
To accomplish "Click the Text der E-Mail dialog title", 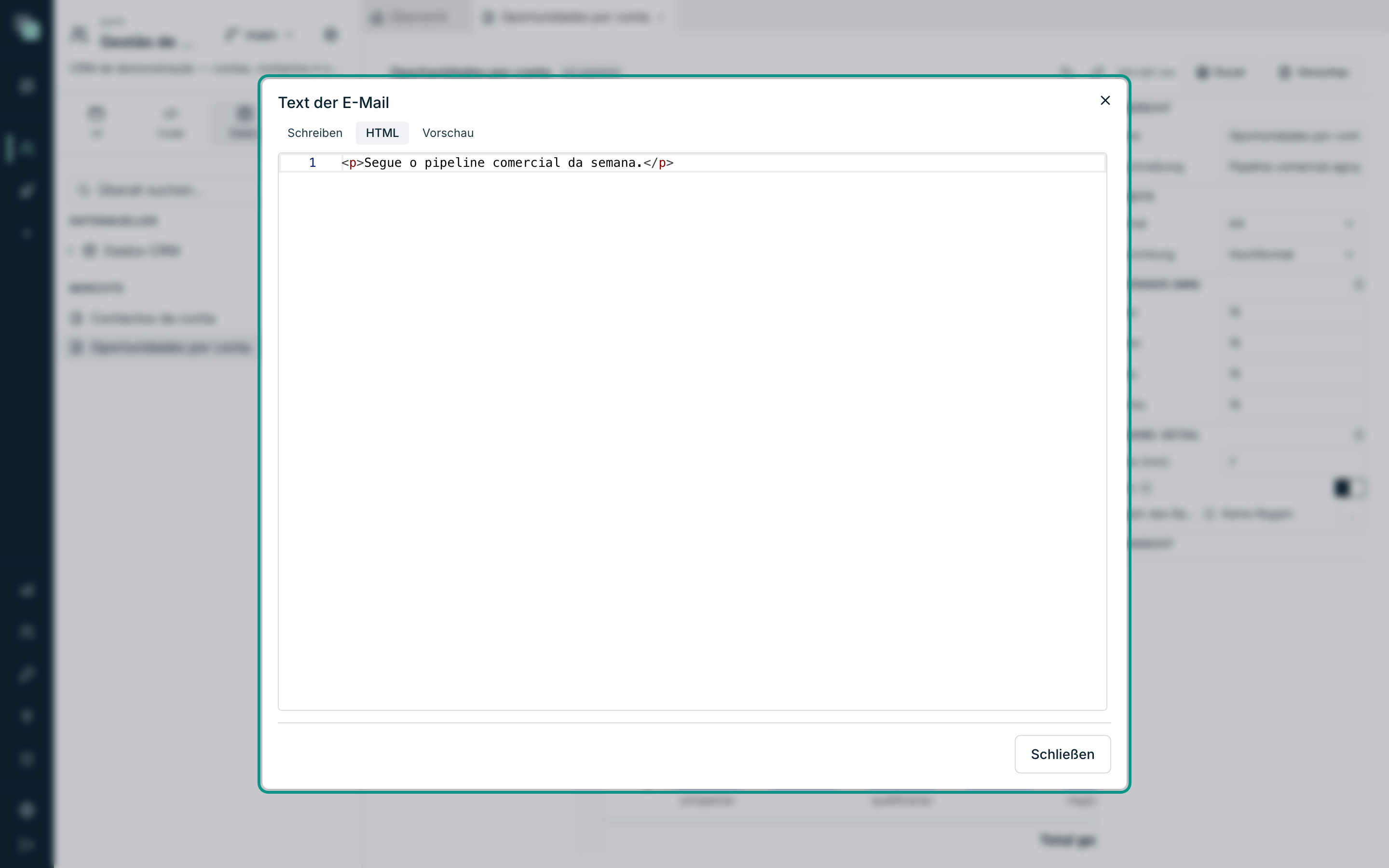I will [x=333, y=103].
